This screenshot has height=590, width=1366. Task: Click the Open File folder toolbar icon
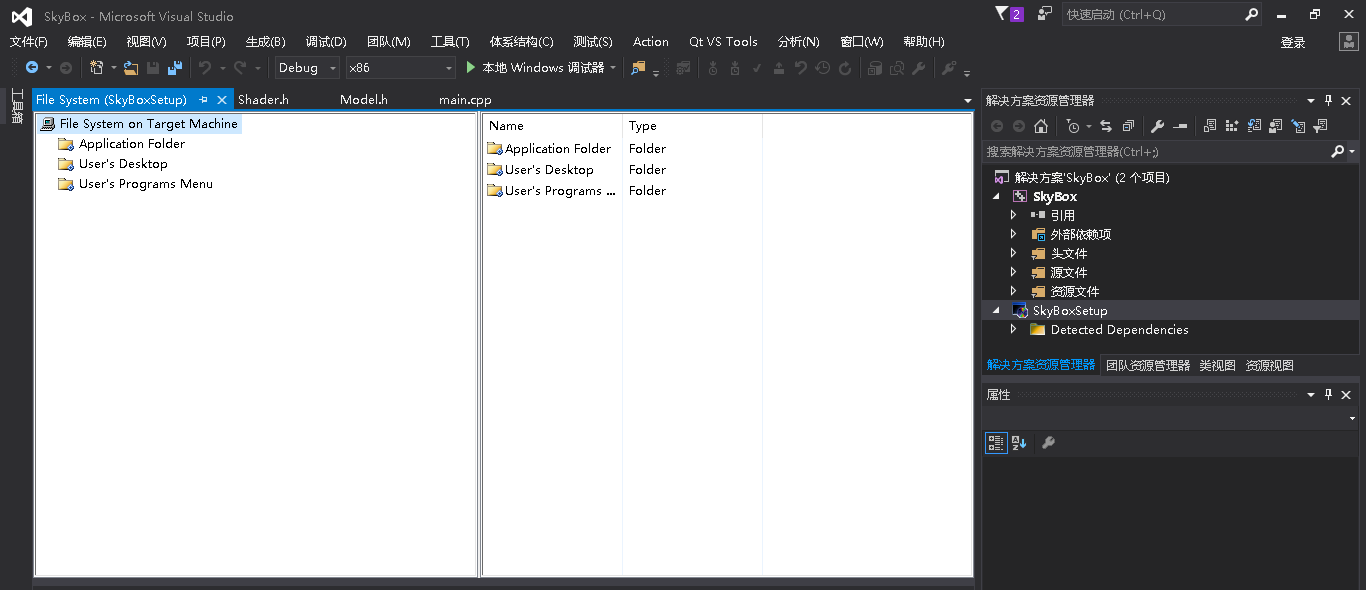click(131, 67)
